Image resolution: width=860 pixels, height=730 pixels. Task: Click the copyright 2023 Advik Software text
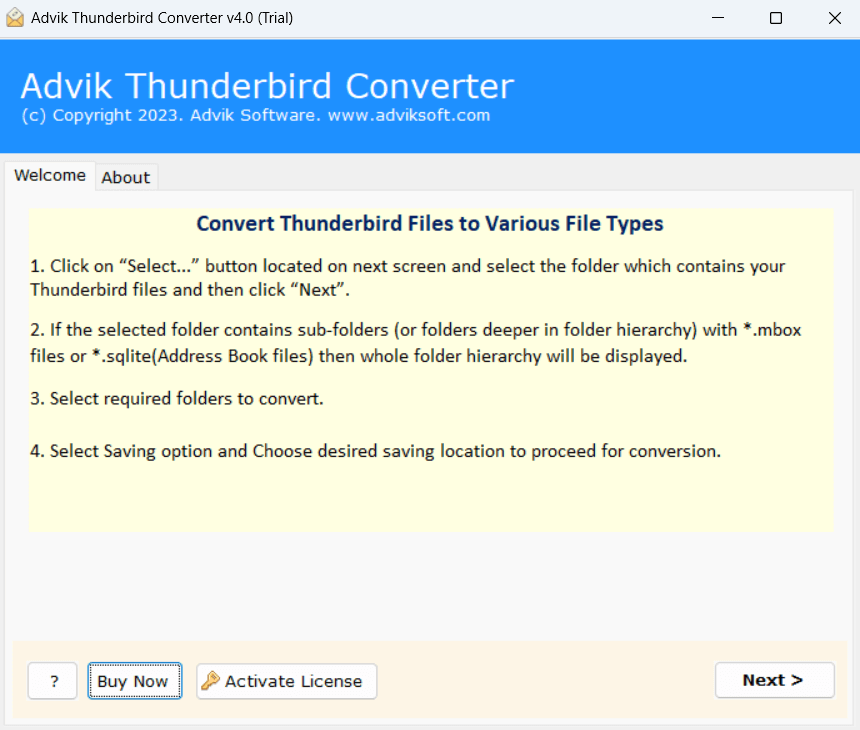(x=171, y=115)
